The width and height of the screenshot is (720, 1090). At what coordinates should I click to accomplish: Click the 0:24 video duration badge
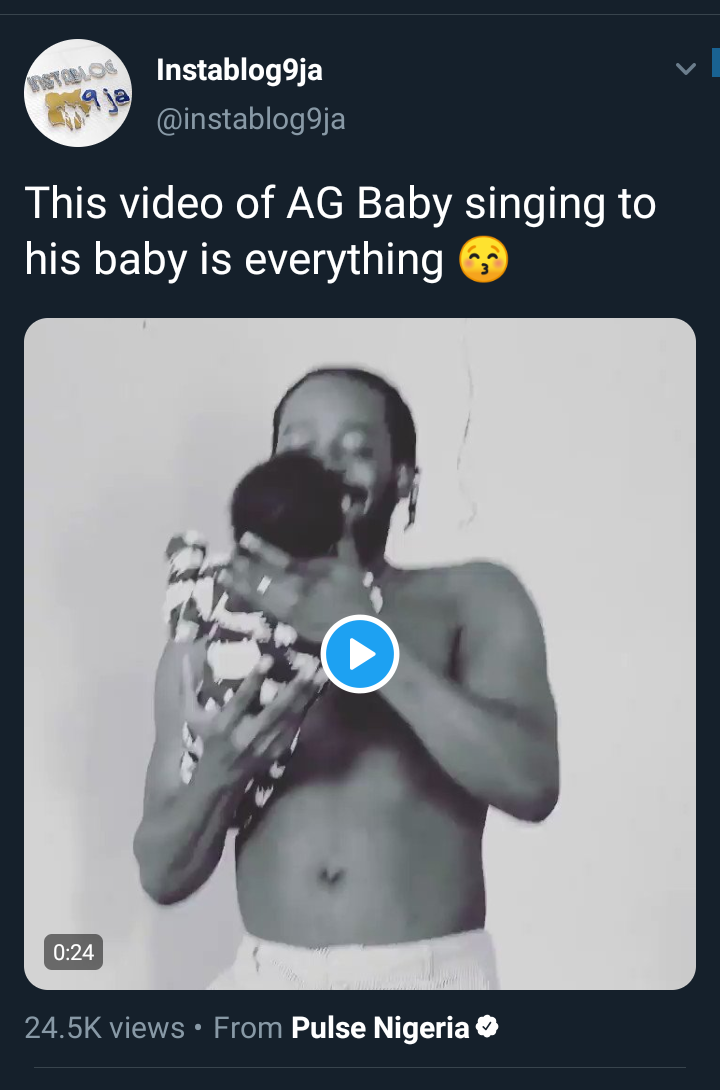tap(73, 952)
